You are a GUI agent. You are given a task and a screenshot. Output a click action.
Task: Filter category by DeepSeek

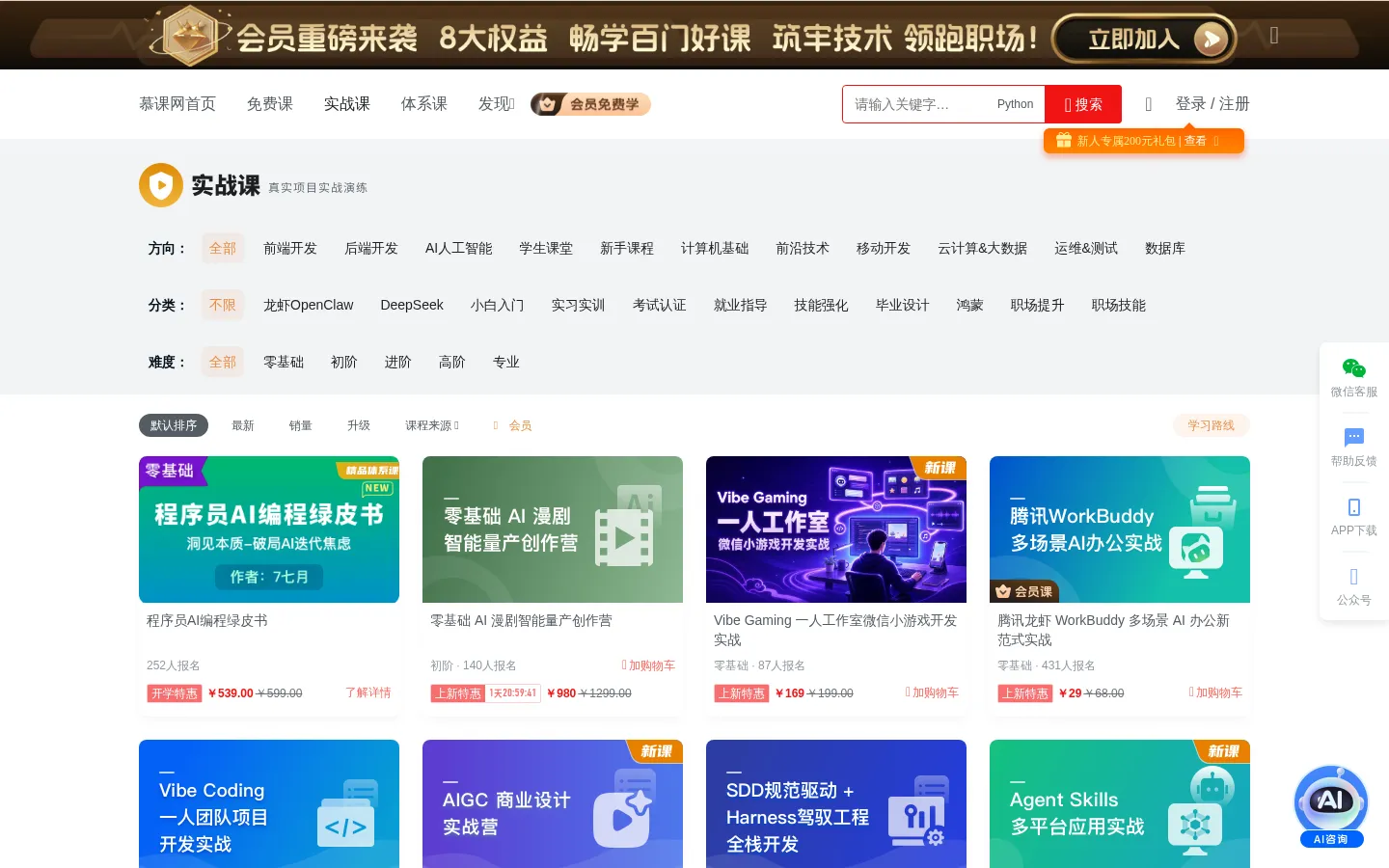412,306
